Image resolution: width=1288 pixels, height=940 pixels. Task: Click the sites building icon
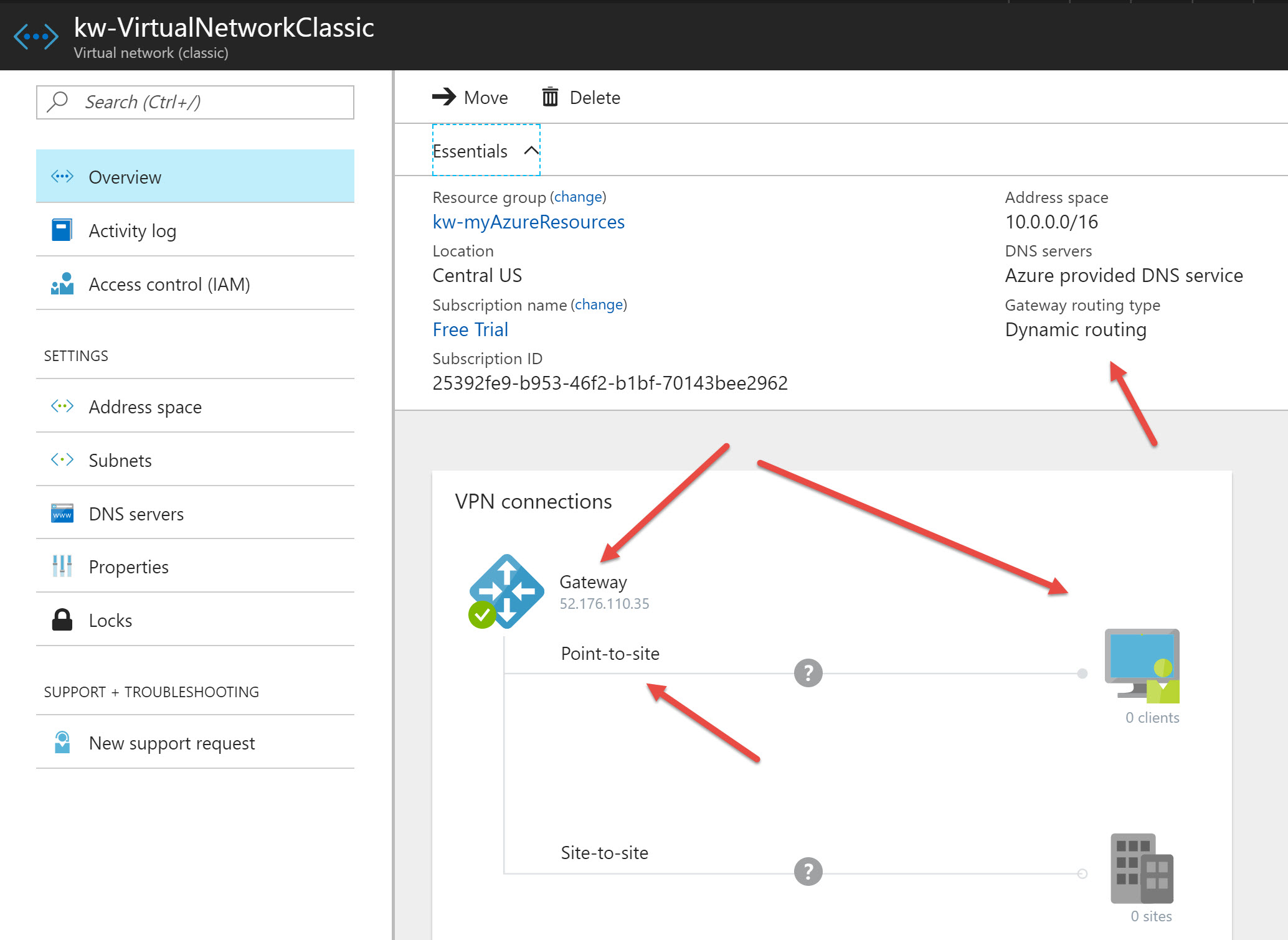pyautogui.click(x=1142, y=868)
